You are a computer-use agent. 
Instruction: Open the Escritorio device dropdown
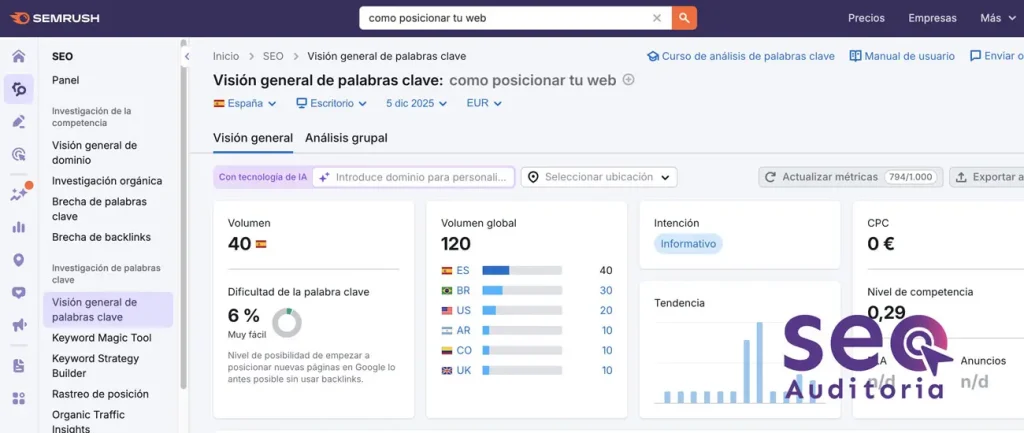click(331, 103)
